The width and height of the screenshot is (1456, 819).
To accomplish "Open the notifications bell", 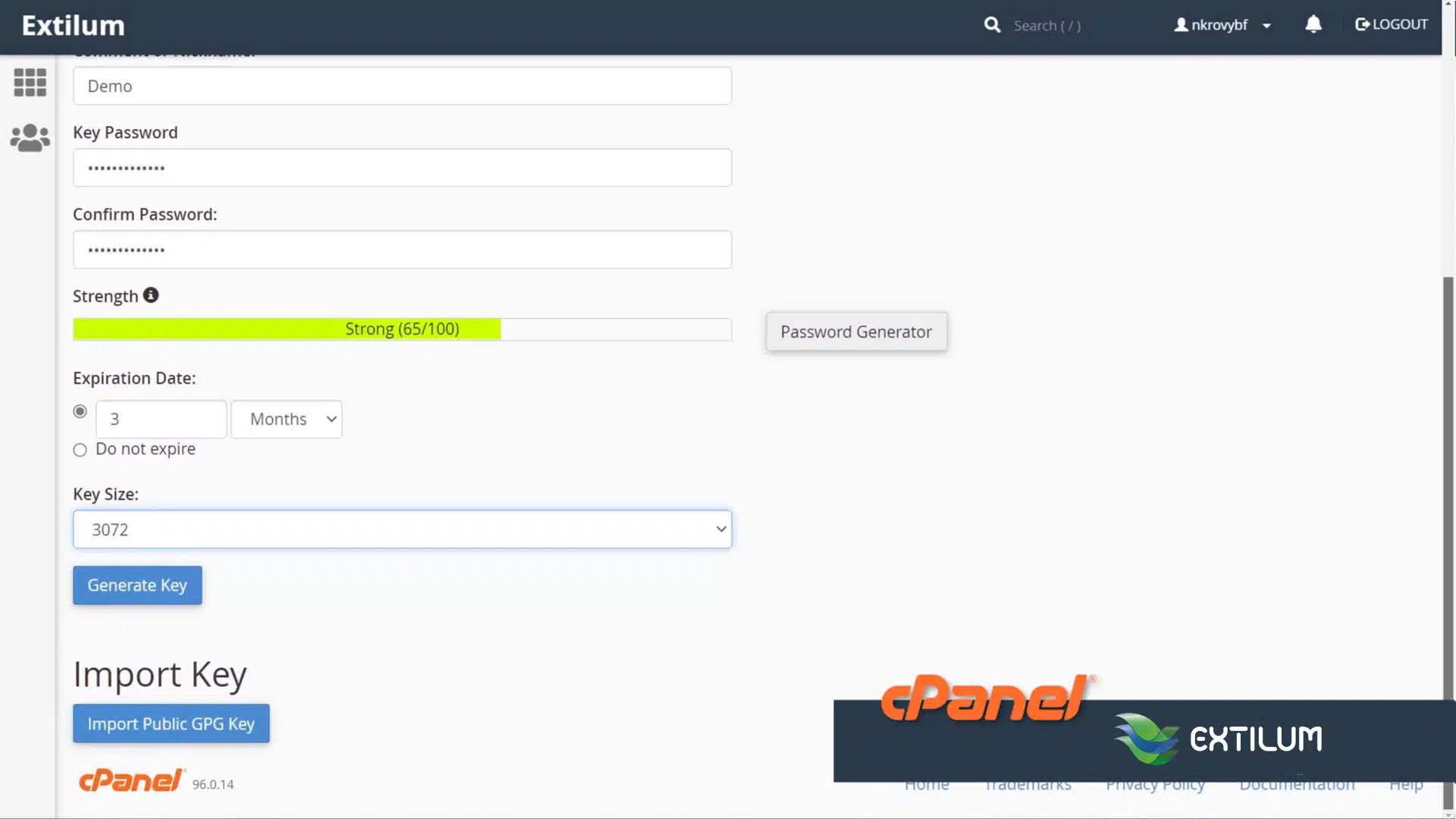I will point(1313,24).
